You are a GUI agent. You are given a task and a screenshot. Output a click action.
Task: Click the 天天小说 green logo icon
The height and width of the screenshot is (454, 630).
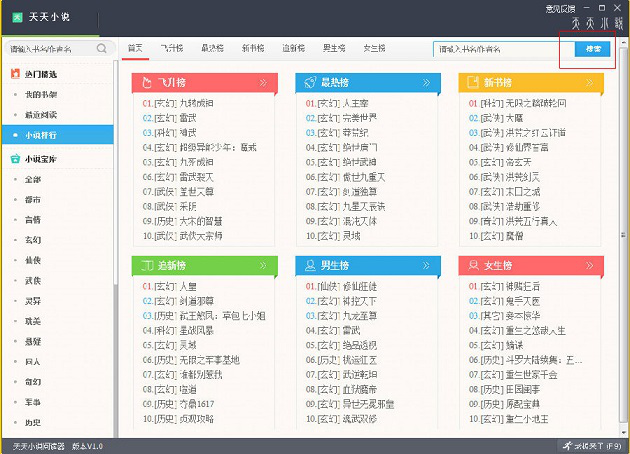click(17, 17)
